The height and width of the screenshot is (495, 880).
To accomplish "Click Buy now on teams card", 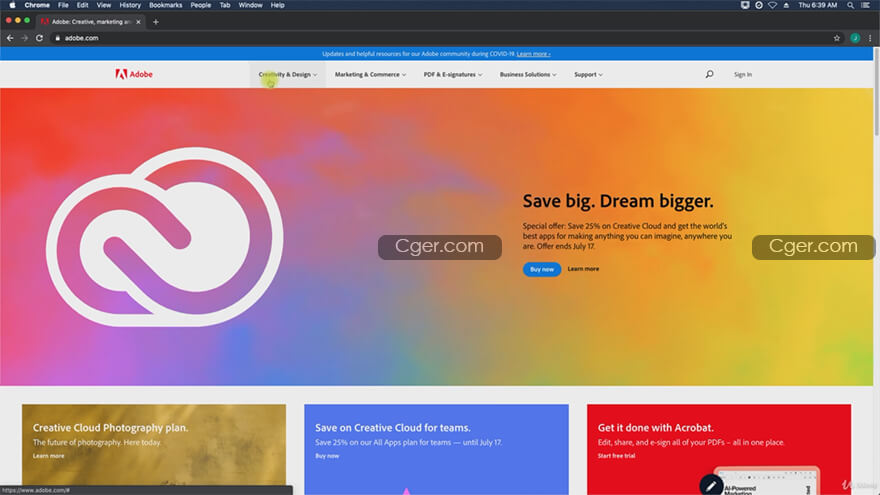I will coord(327,456).
